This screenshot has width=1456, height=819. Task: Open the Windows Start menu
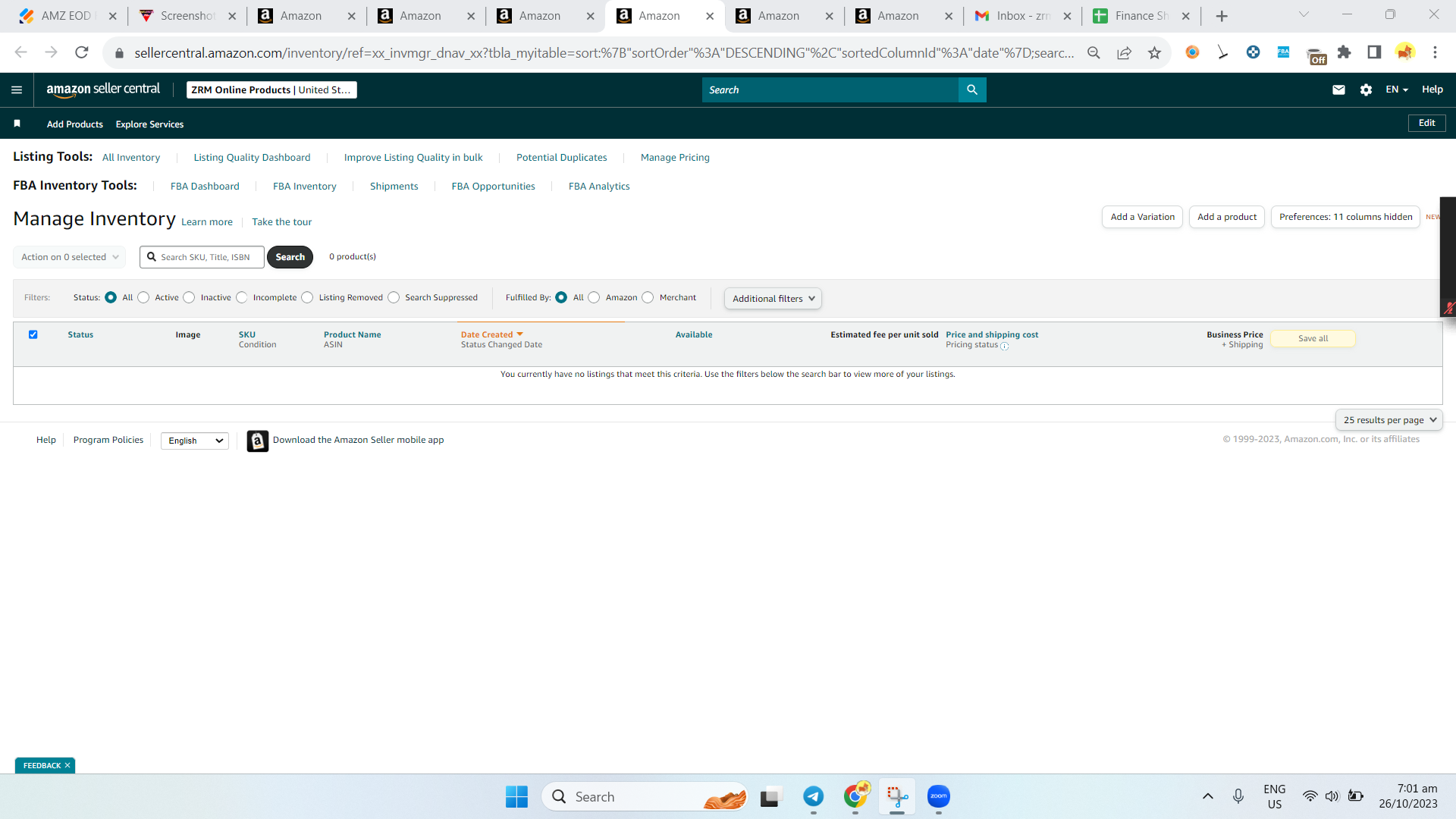[516, 796]
